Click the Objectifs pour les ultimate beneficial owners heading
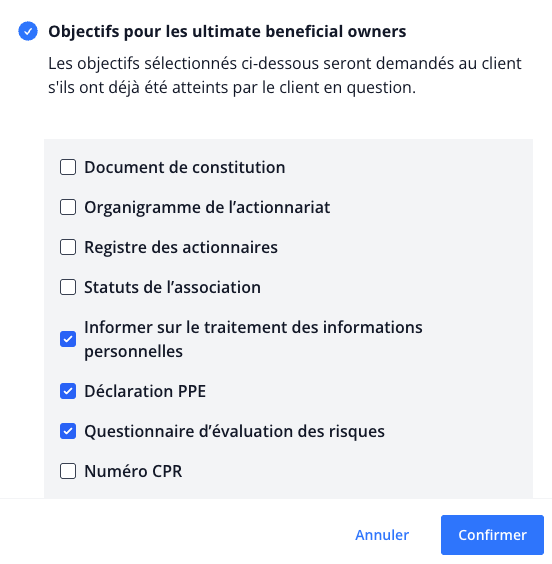This screenshot has width=552, height=564. [x=227, y=32]
